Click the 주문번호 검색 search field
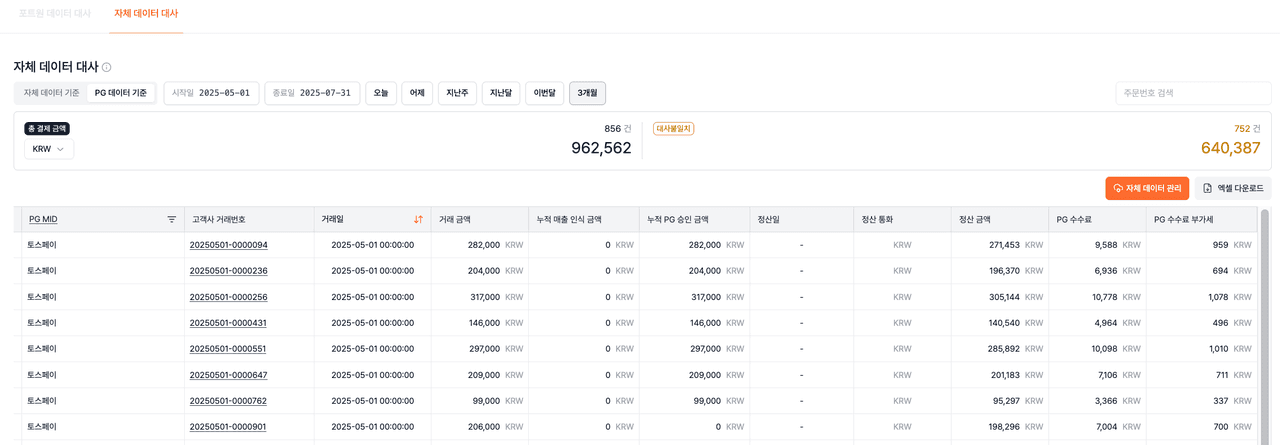 click(x=1192, y=93)
